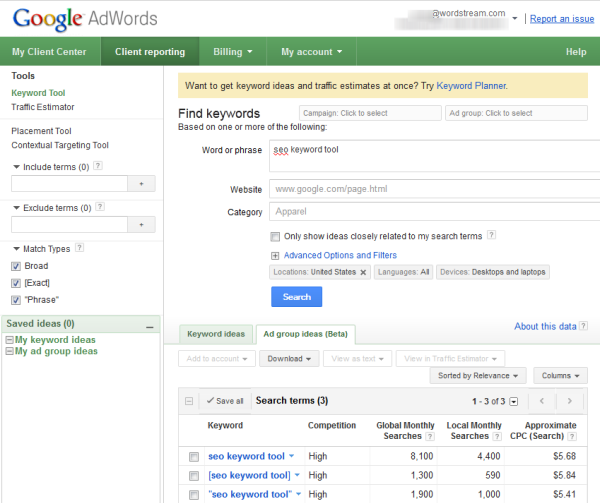This screenshot has width=600, height=503.
Task: Click help icon for Global Monthly Searches
Action: tap(430, 436)
